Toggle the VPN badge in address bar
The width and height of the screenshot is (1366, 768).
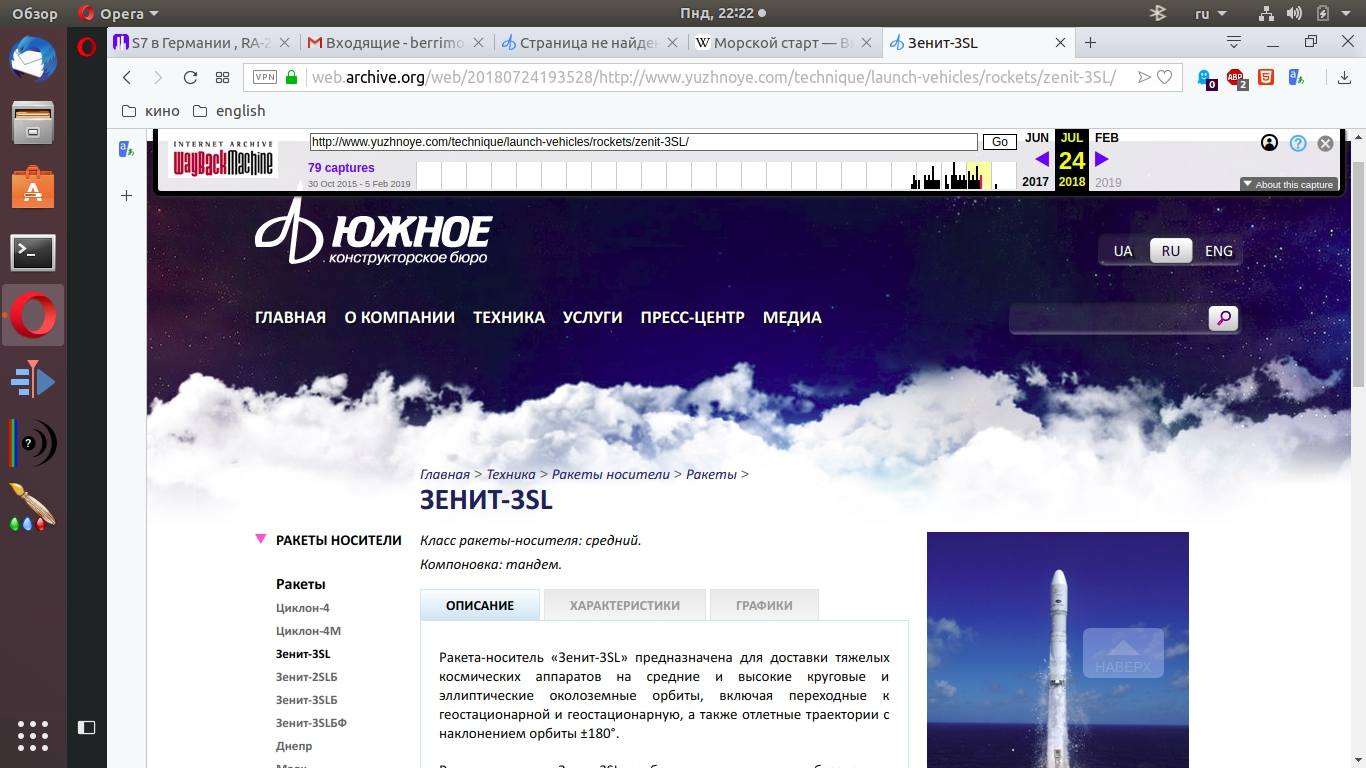[265, 78]
